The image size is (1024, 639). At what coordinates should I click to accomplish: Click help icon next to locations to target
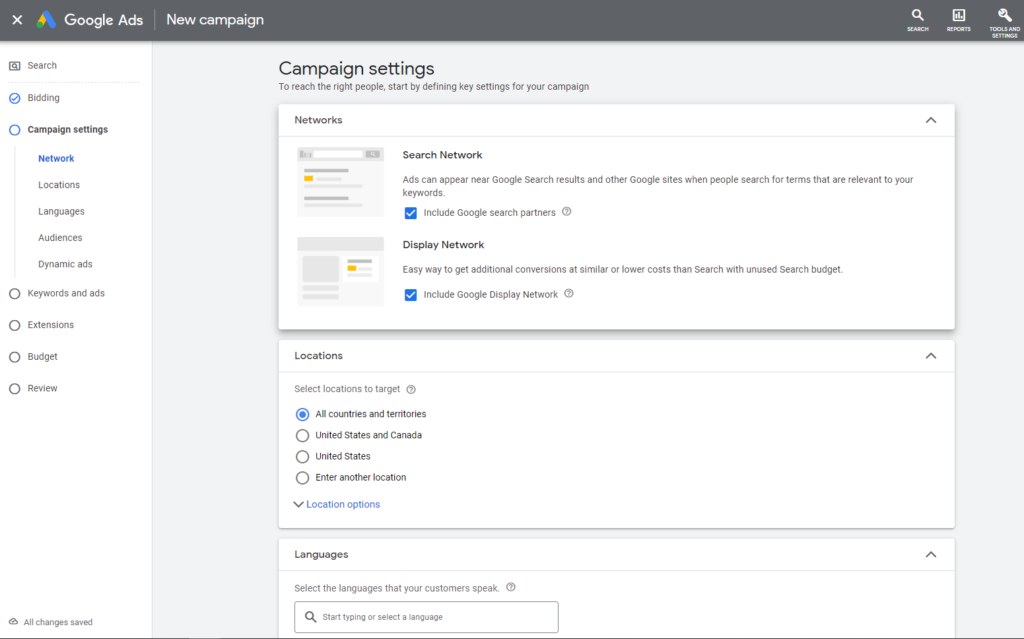(x=411, y=389)
